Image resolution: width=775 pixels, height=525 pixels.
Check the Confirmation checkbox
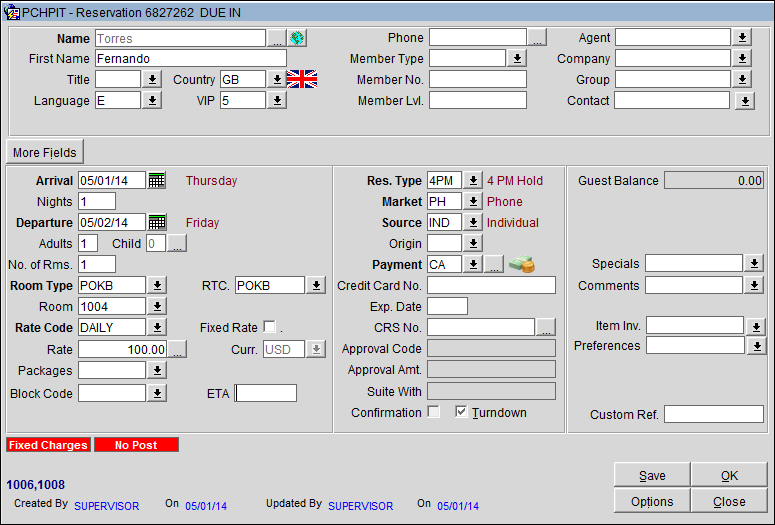(434, 412)
